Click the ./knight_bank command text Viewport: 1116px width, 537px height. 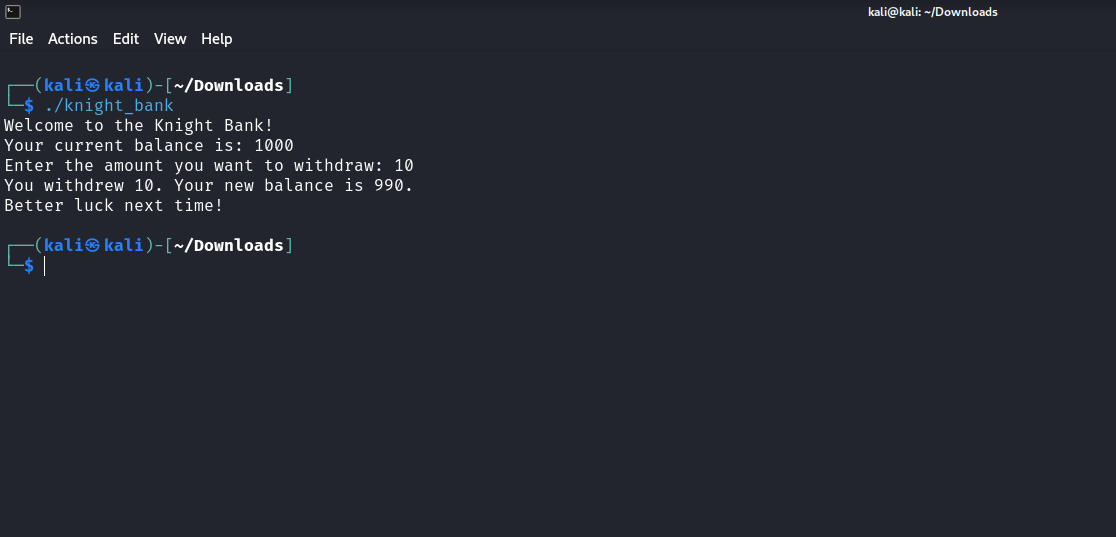109,106
